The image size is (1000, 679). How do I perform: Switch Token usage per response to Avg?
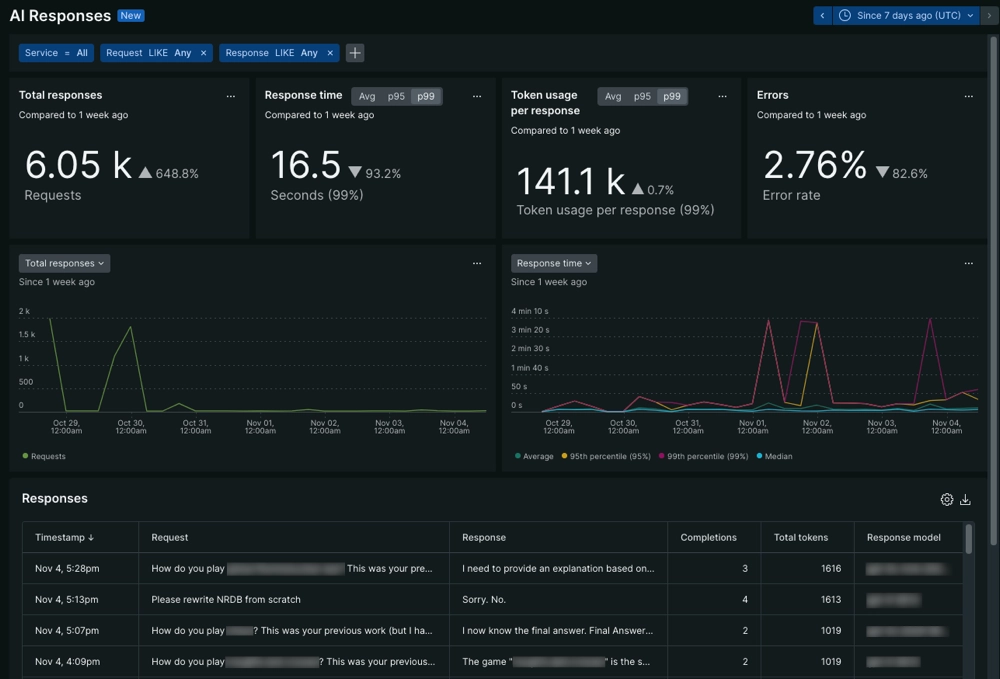613,96
